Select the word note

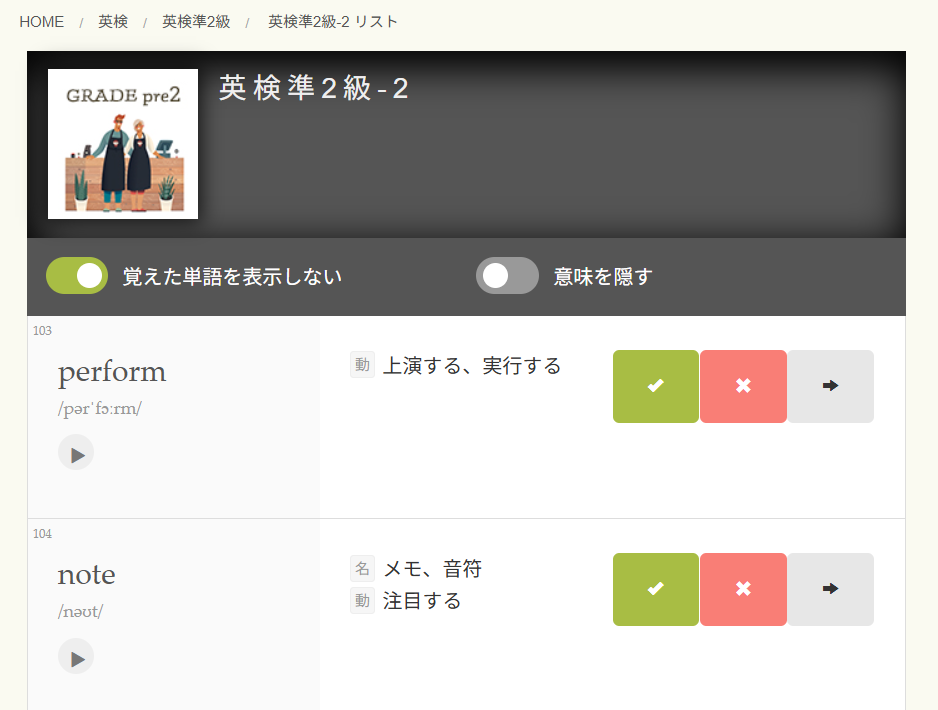tap(86, 575)
